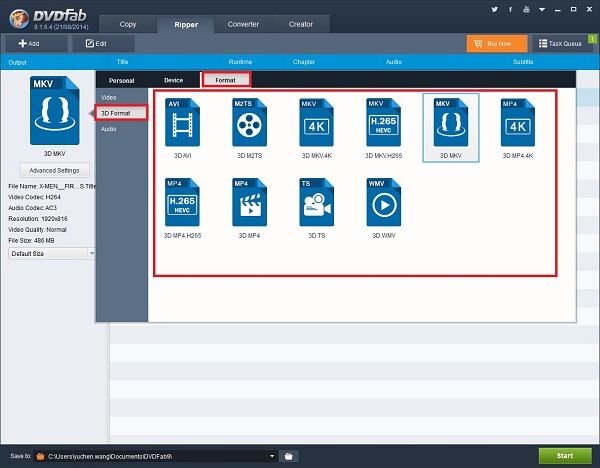Browse output folder with the folder icon button
This screenshot has height=468, width=600.
[289, 456]
